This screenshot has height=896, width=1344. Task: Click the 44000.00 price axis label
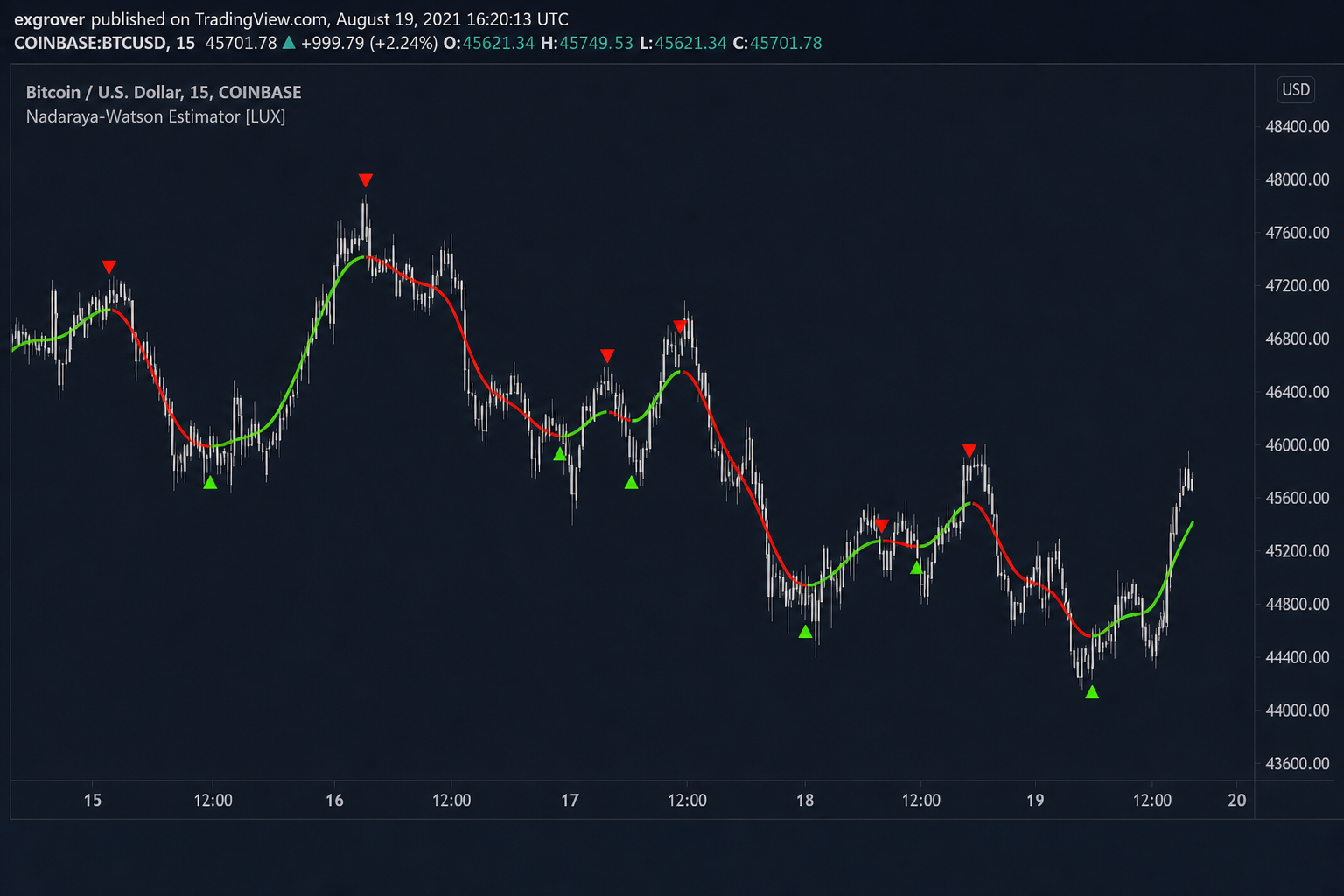click(x=1298, y=710)
